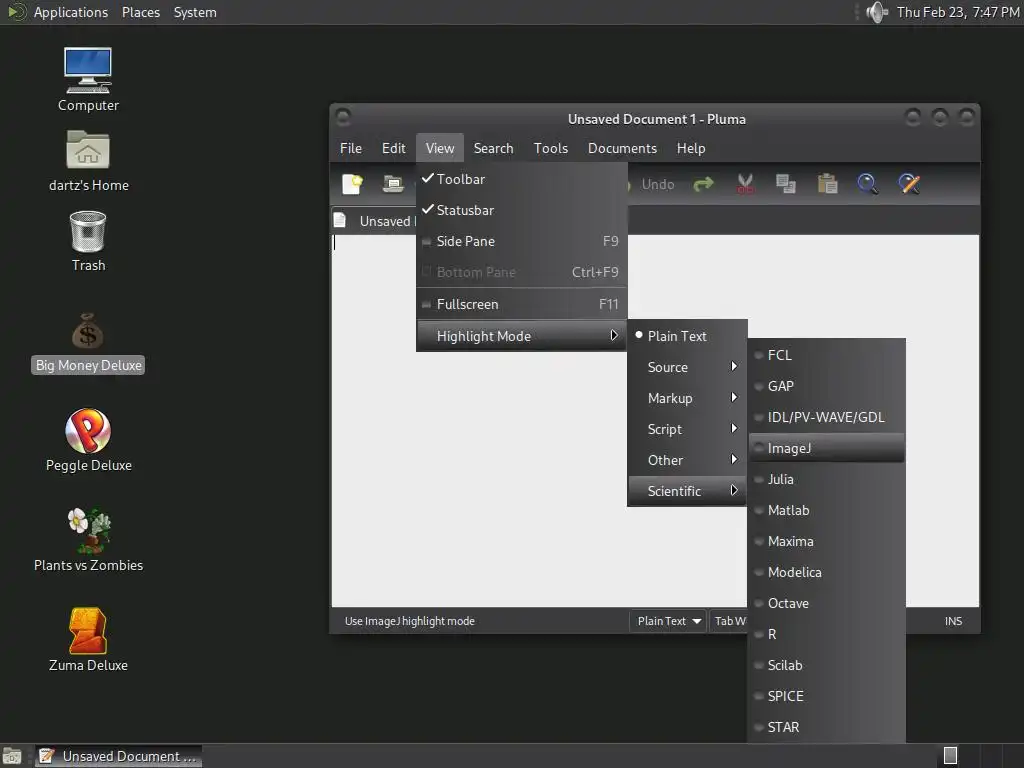Image resolution: width=1024 pixels, height=768 pixels.
Task: Click the Find and Replace icon
Action: (x=909, y=184)
